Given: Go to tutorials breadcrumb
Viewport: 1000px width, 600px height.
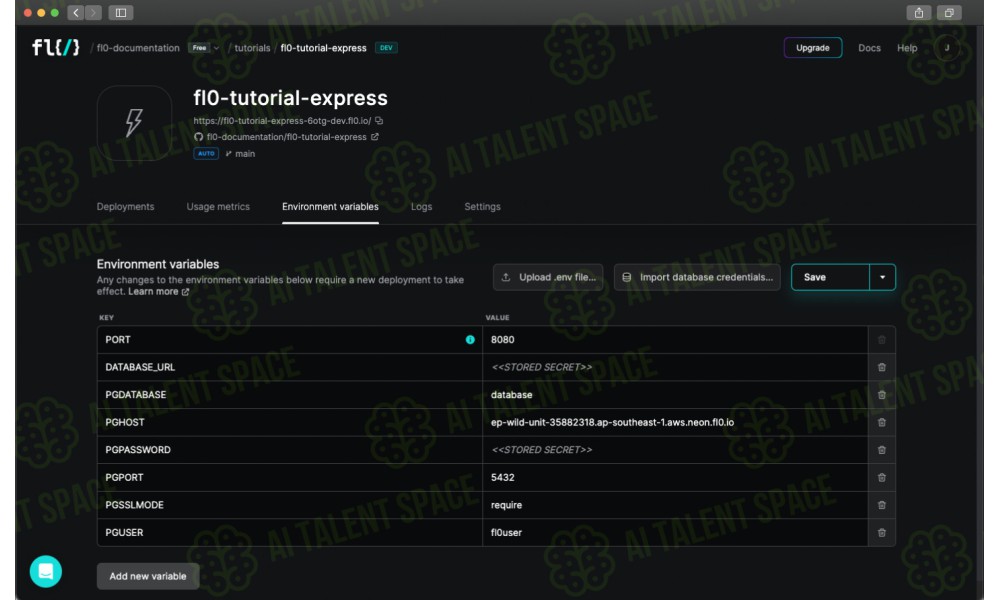Looking at the screenshot, I should pos(252,48).
